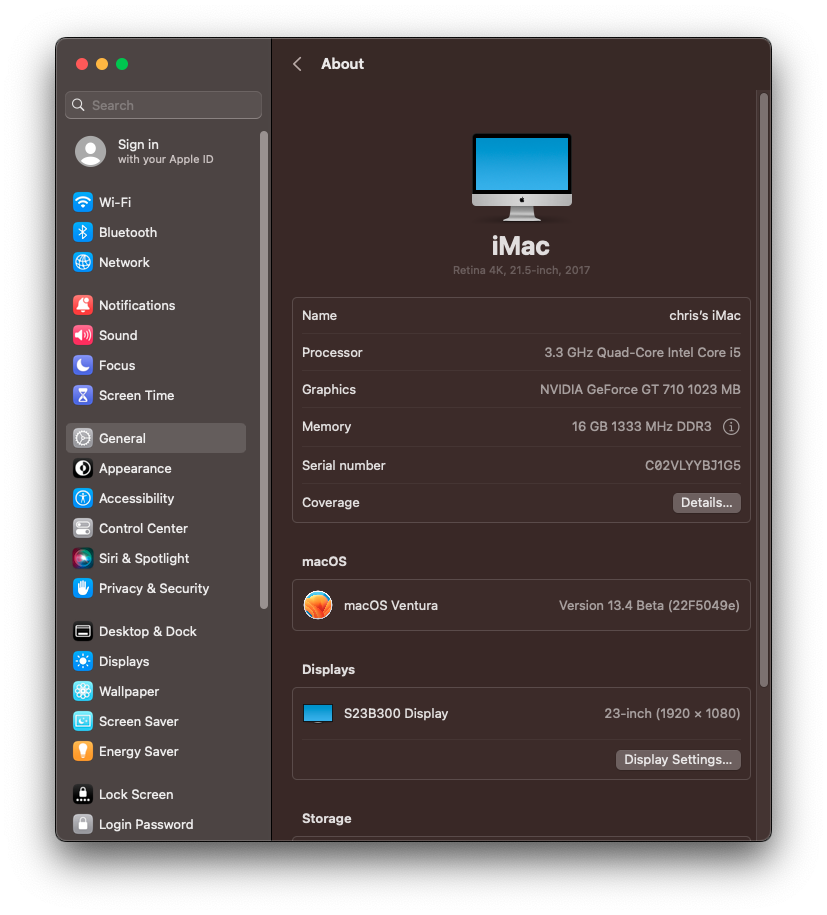
Task: Open Screen Time hourglass icon
Action: pyautogui.click(x=83, y=395)
